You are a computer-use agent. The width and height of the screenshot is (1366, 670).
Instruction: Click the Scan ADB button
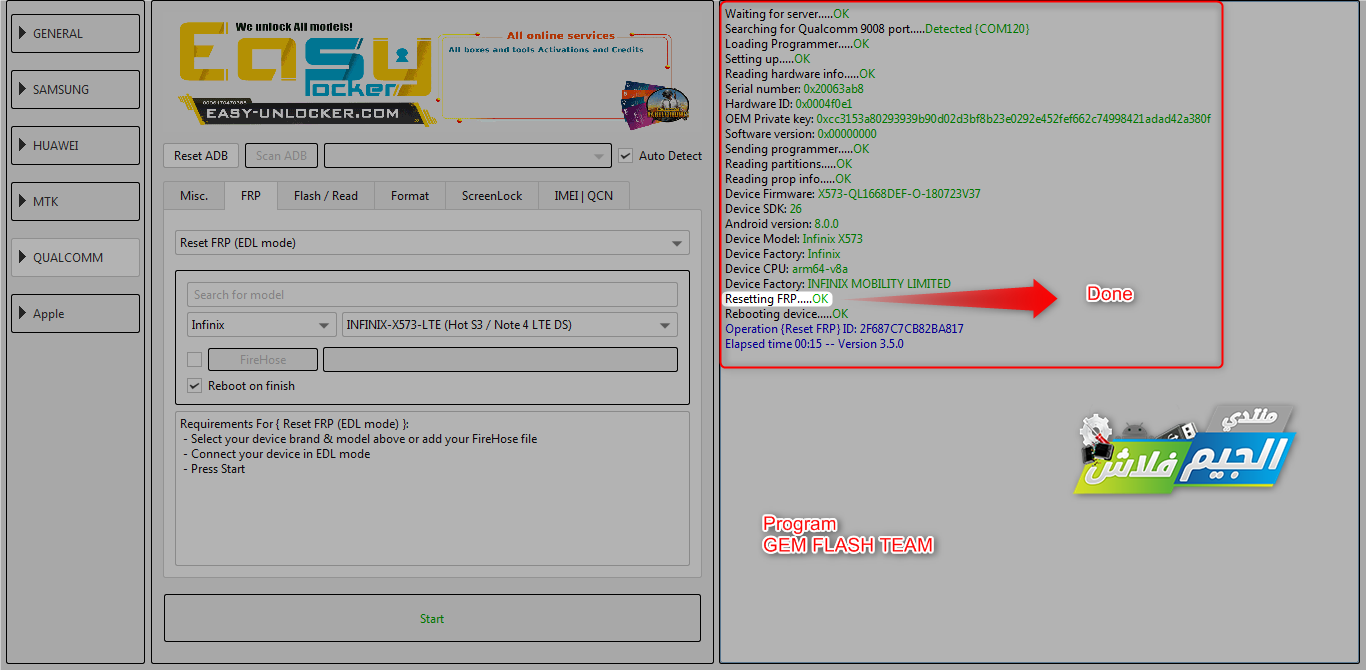click(281, 155)
